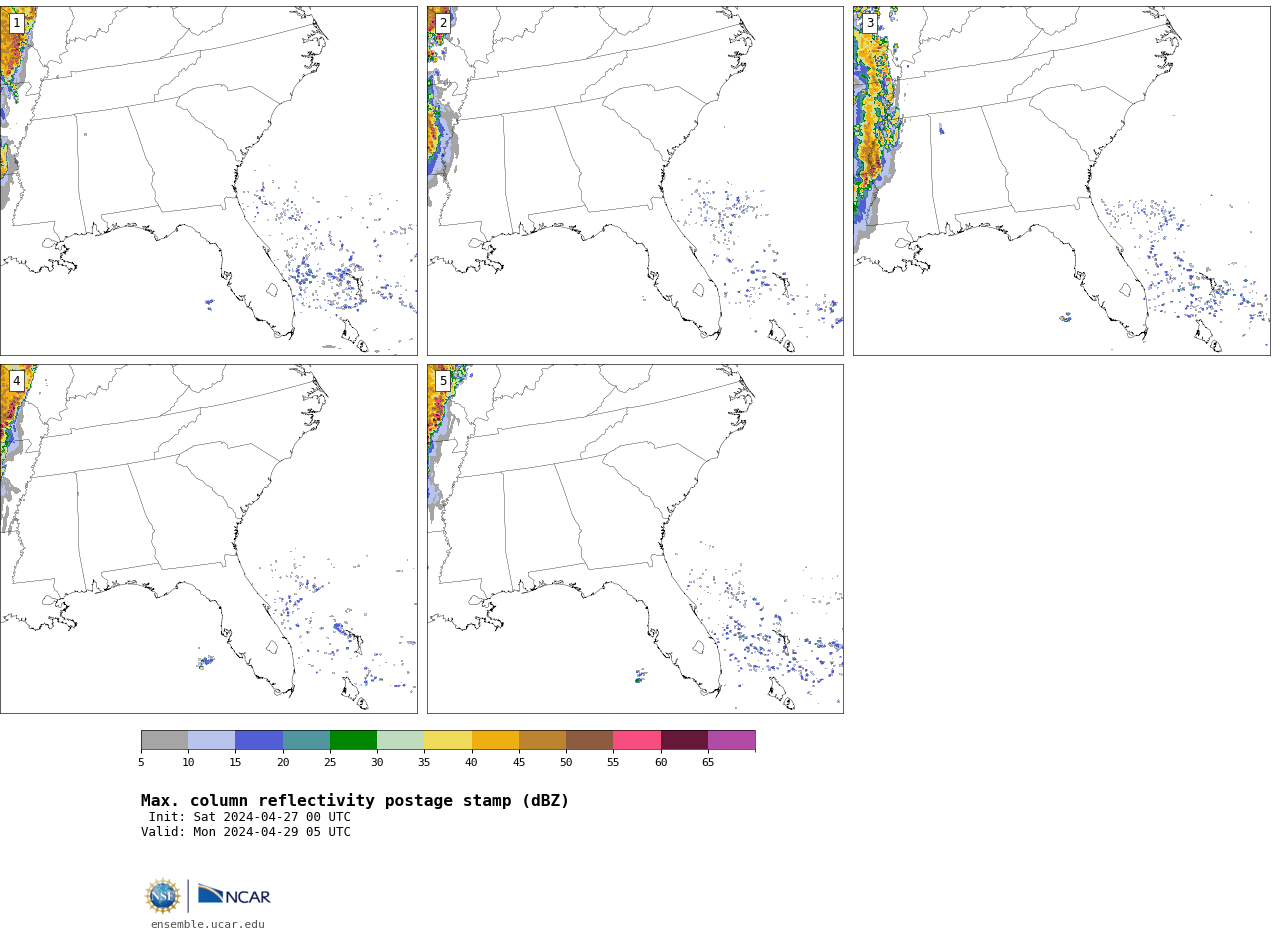Click the number 5 panel label
The image size is (1280, 936).
click(x=443, y=381)
